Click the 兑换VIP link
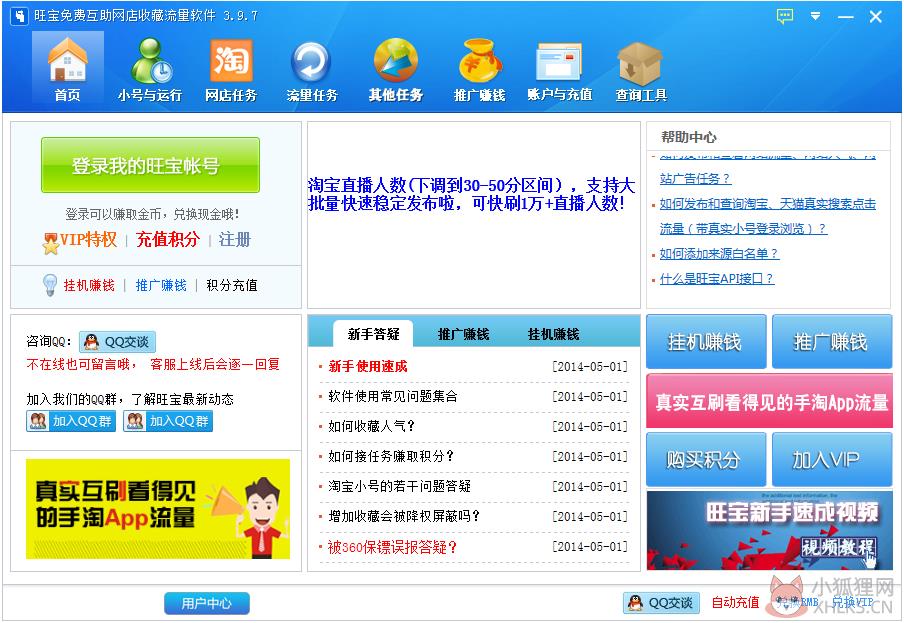This screenshot has width=904, height=623. point(852,603)
